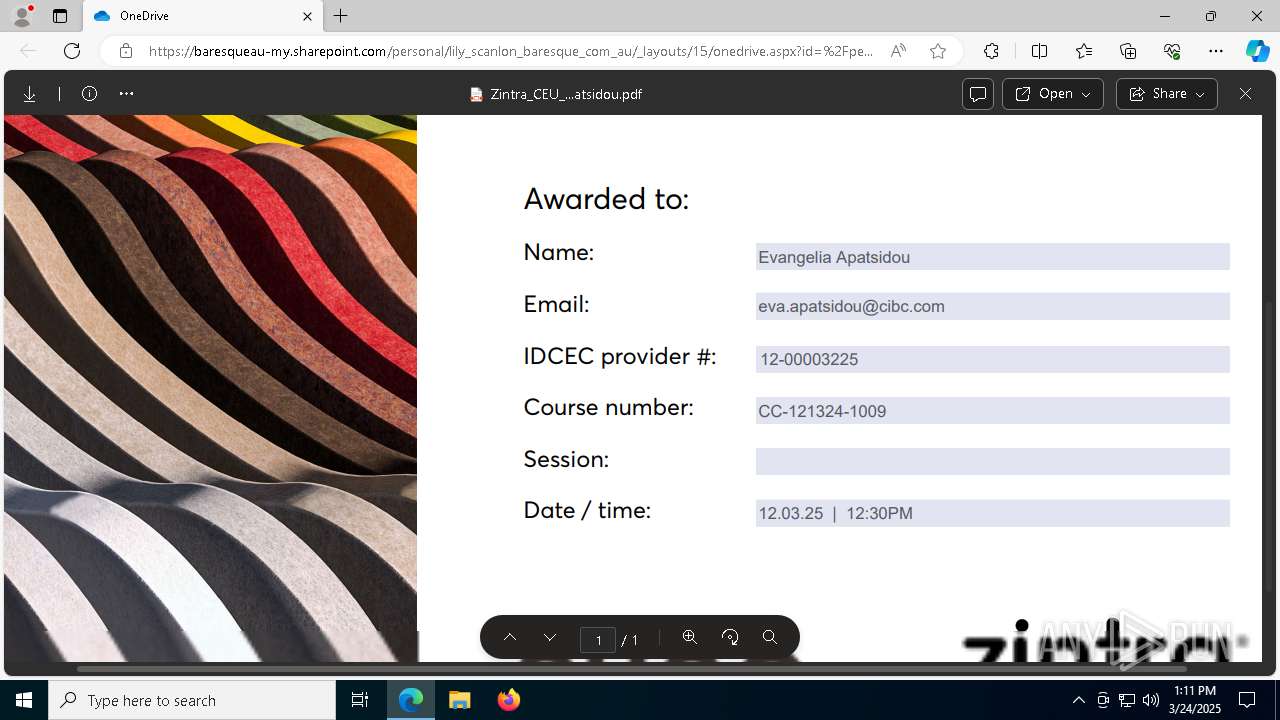1280x720 pixels.
Task: Open the more options ellipsis menu
Action: coord(126,94)
